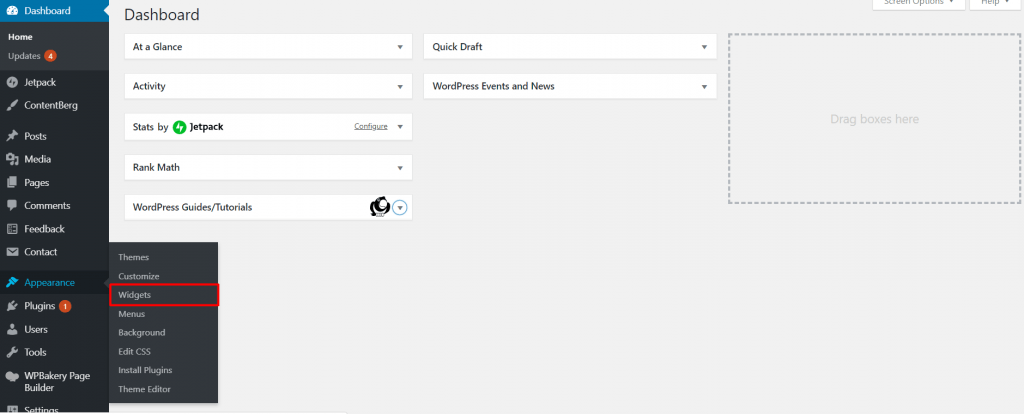Expand the Quick Draft panel arrow

pos(705,48)
